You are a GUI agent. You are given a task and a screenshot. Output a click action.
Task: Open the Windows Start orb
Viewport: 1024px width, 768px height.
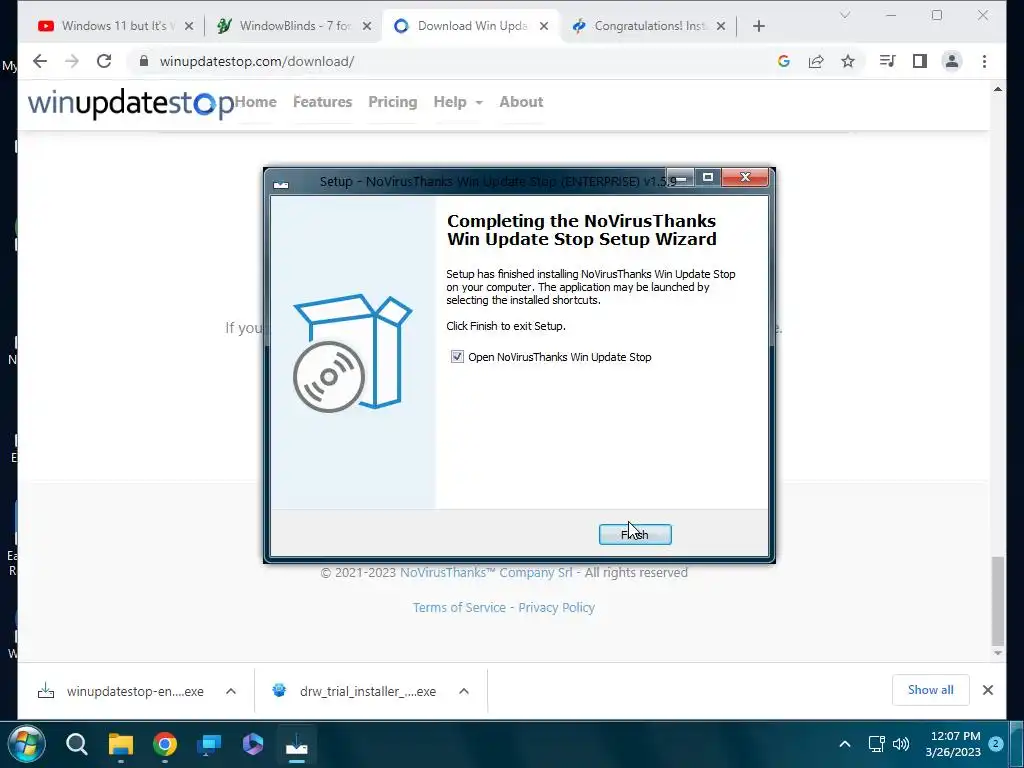click(26, 744)
